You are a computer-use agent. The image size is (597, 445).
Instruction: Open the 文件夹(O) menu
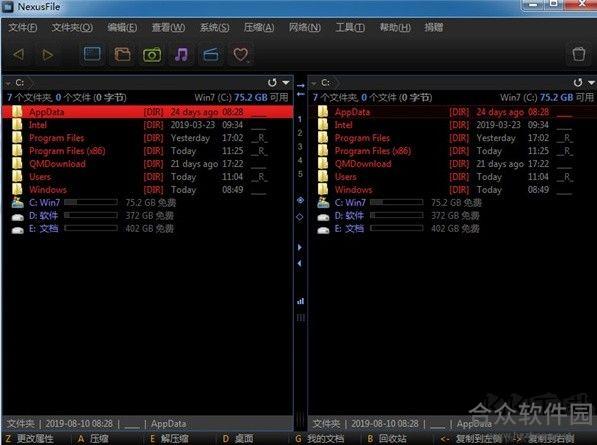[x=72, y=27]
